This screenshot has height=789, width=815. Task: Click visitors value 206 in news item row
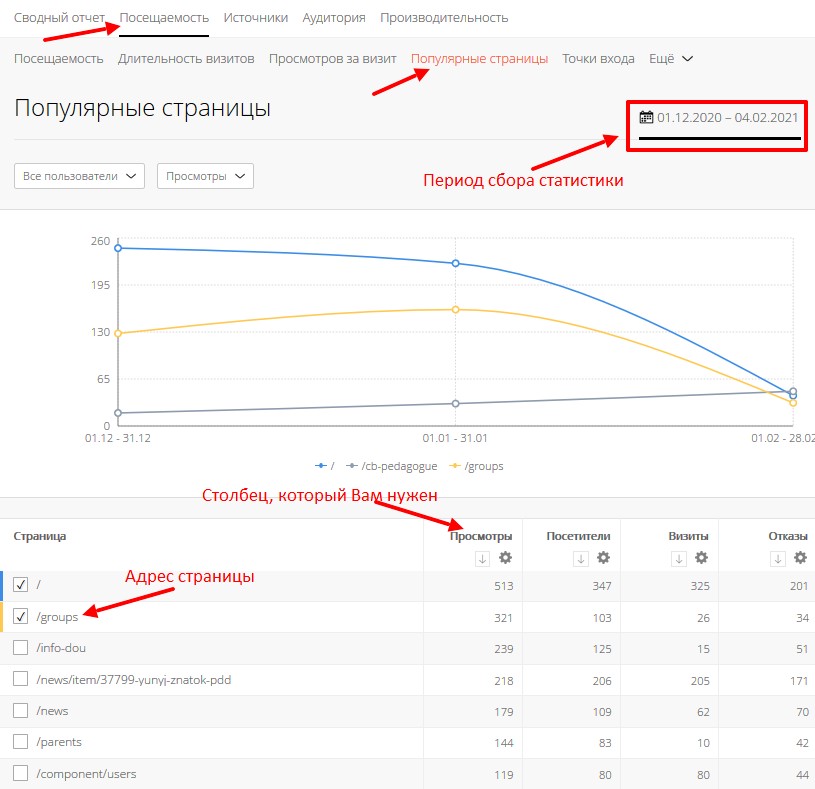602,681
